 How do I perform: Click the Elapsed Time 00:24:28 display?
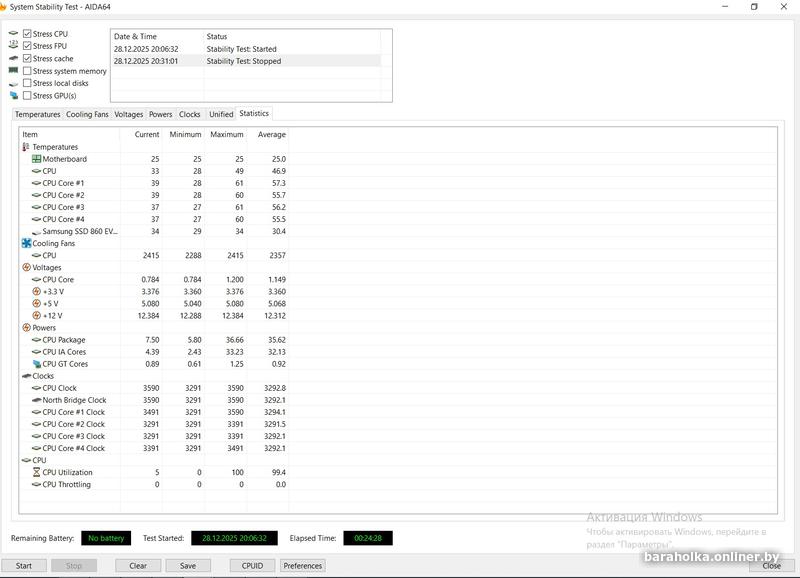tap(368, 538)
